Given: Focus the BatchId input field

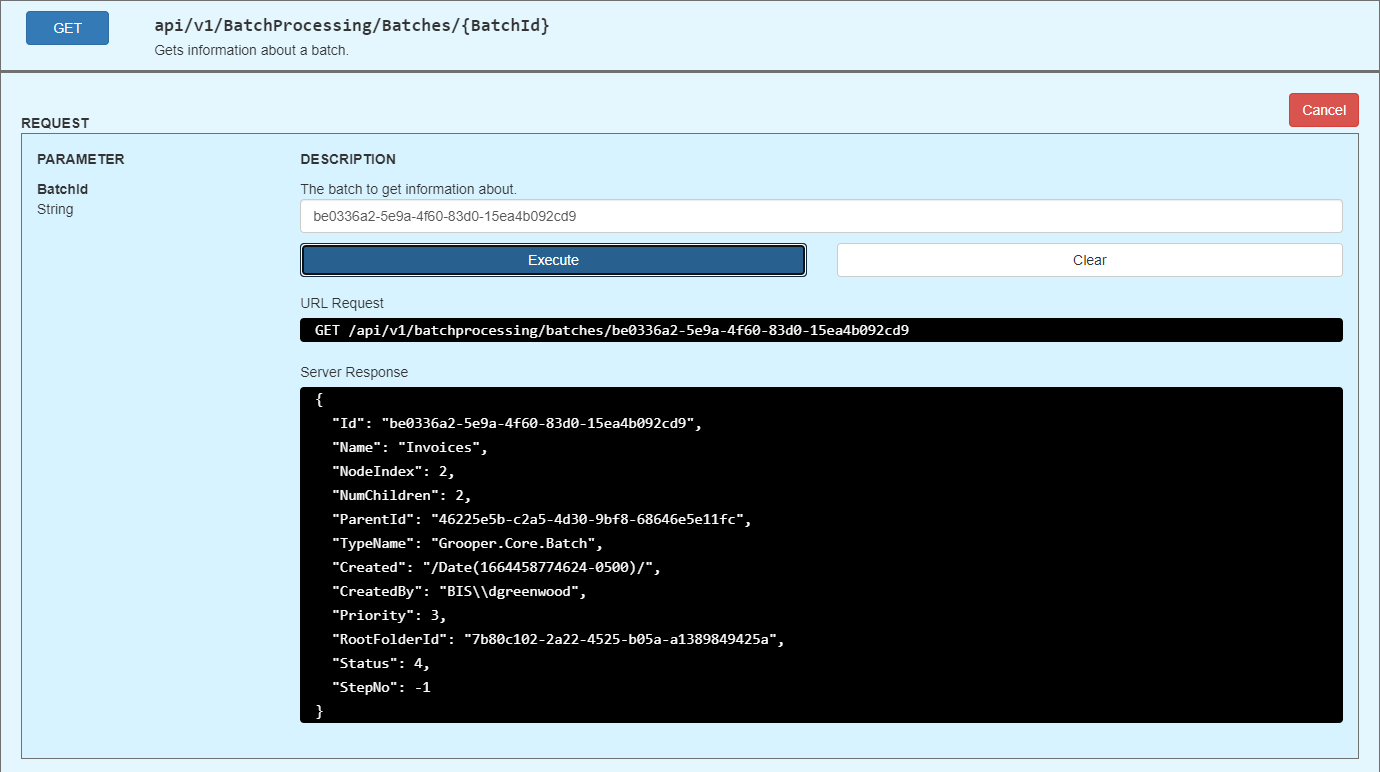Looking at the screenshot, I should 820,216.
